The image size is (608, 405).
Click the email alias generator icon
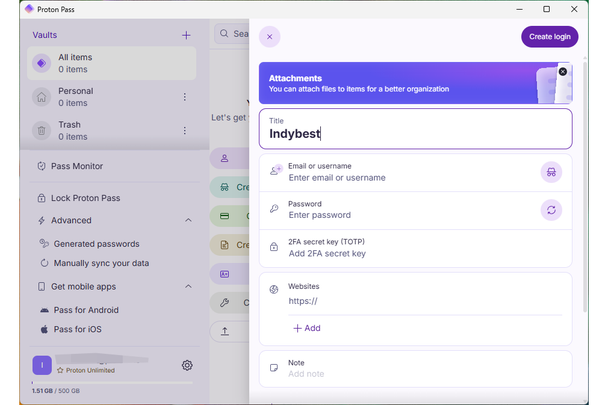point(550,172)
